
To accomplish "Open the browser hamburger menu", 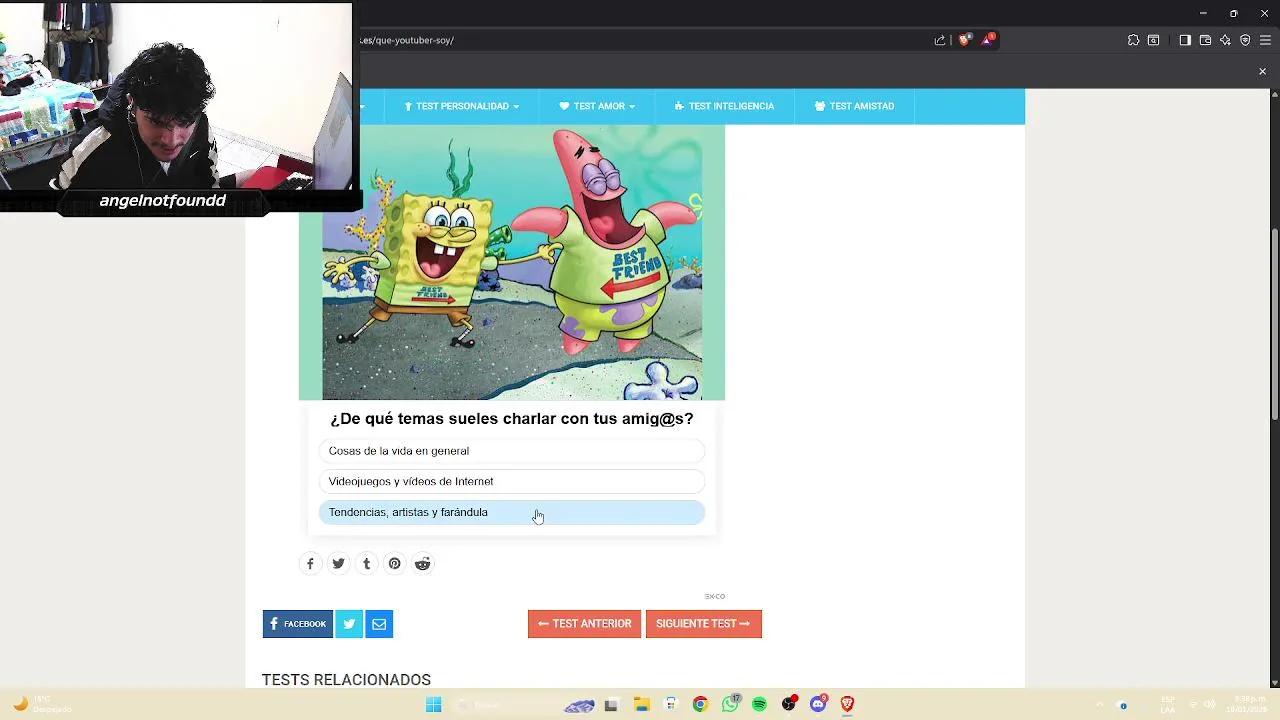I will (1265, 40).
